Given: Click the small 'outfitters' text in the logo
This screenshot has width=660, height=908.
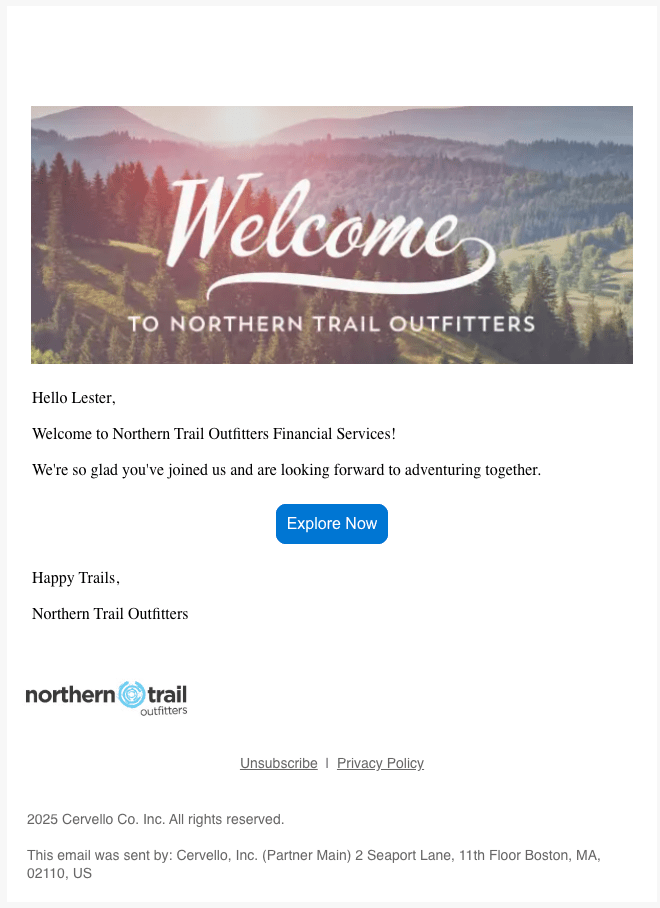Looking at the screenshot, I should click(x=163, y=711).
